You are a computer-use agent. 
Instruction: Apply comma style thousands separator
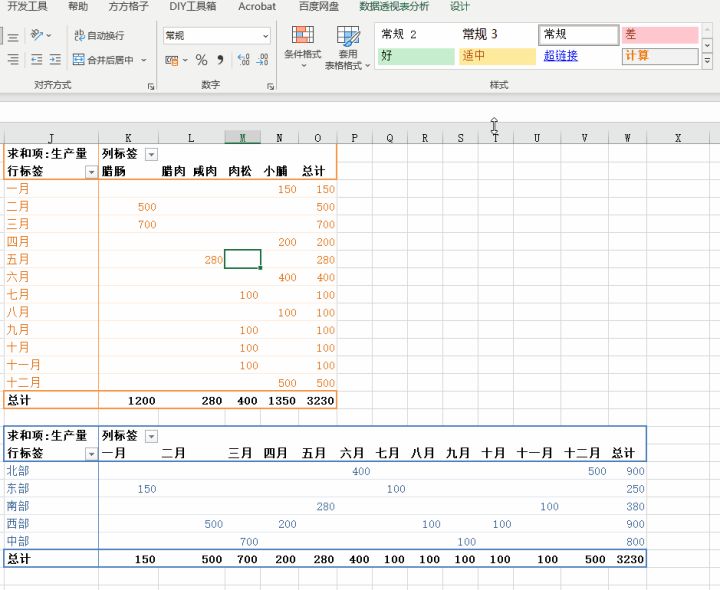point(219,60)
